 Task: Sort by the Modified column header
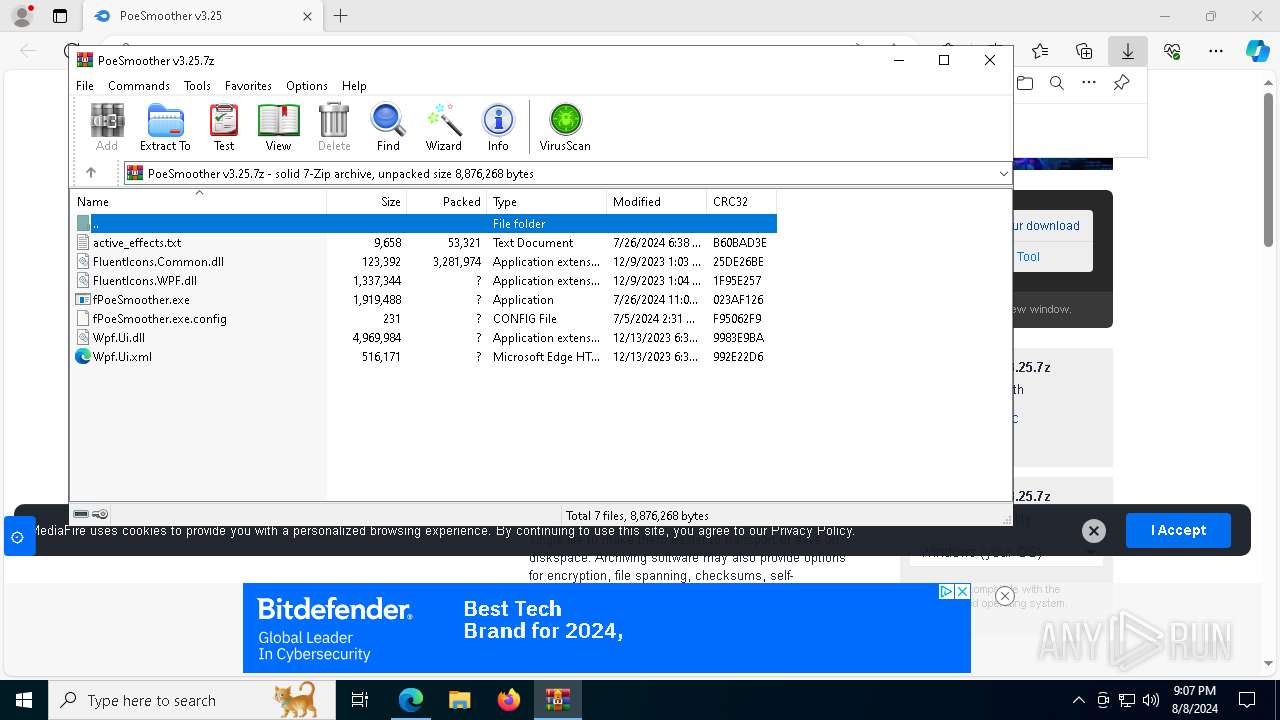(657, 202)
